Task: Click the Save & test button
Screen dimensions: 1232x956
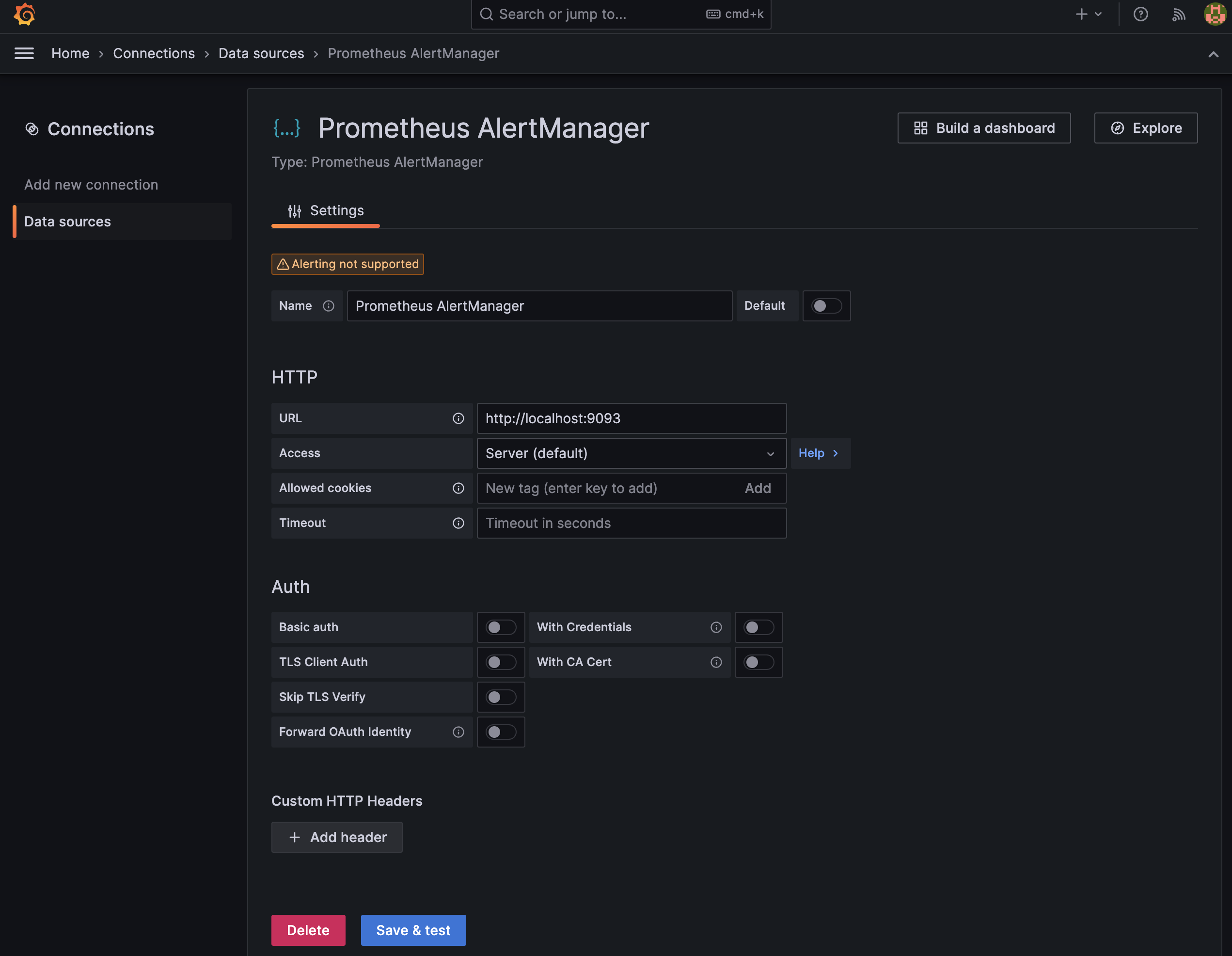Action: 413,930
